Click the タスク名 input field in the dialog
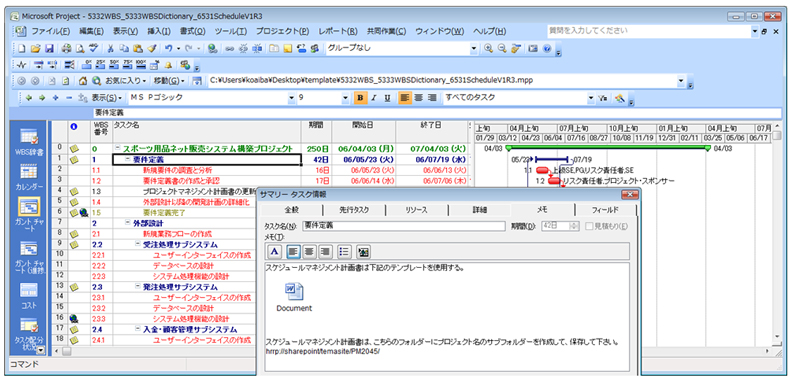 pyautogui.click(x=404, y=226)
